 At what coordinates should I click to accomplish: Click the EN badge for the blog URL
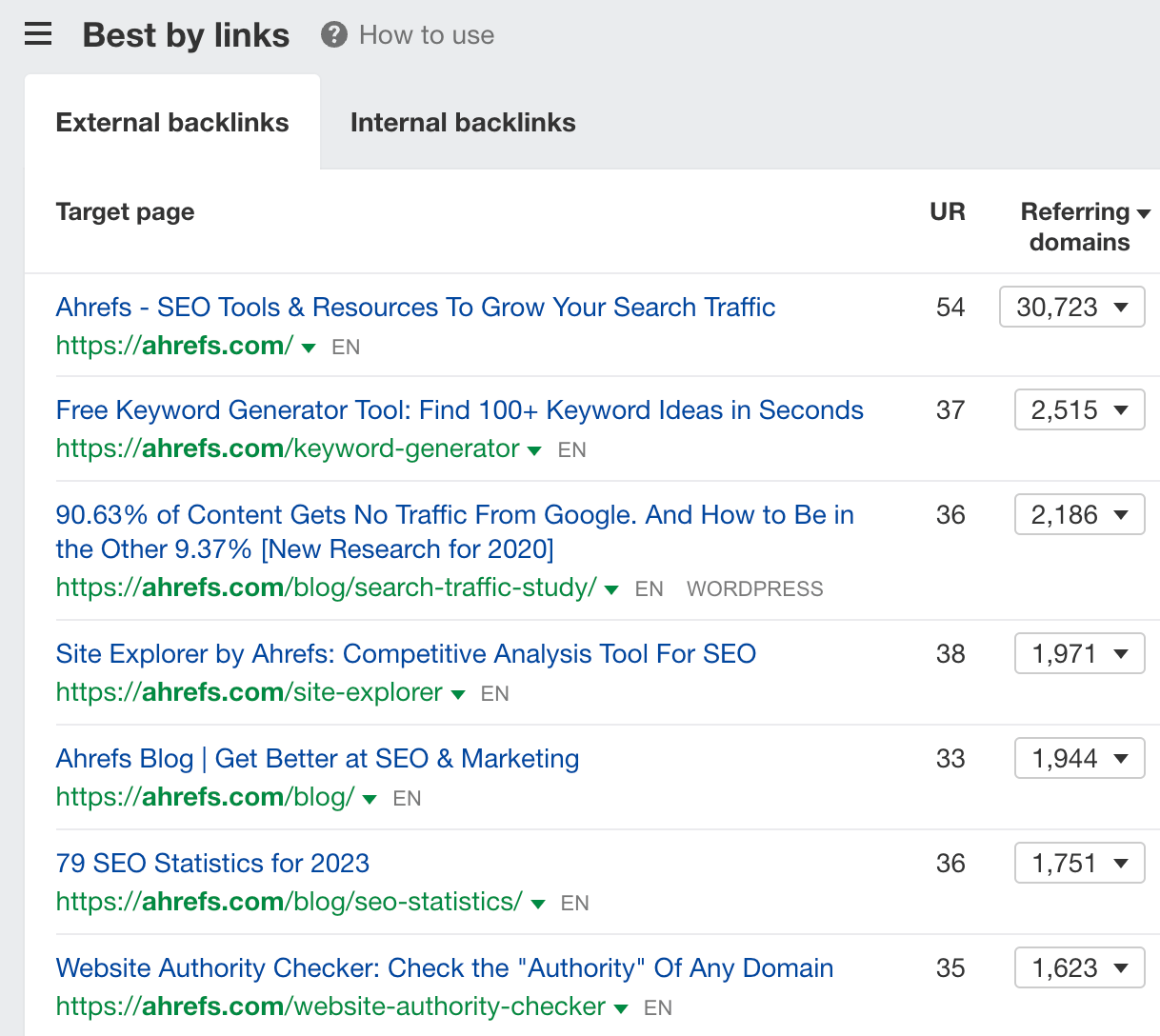click(x=406, y=798)
